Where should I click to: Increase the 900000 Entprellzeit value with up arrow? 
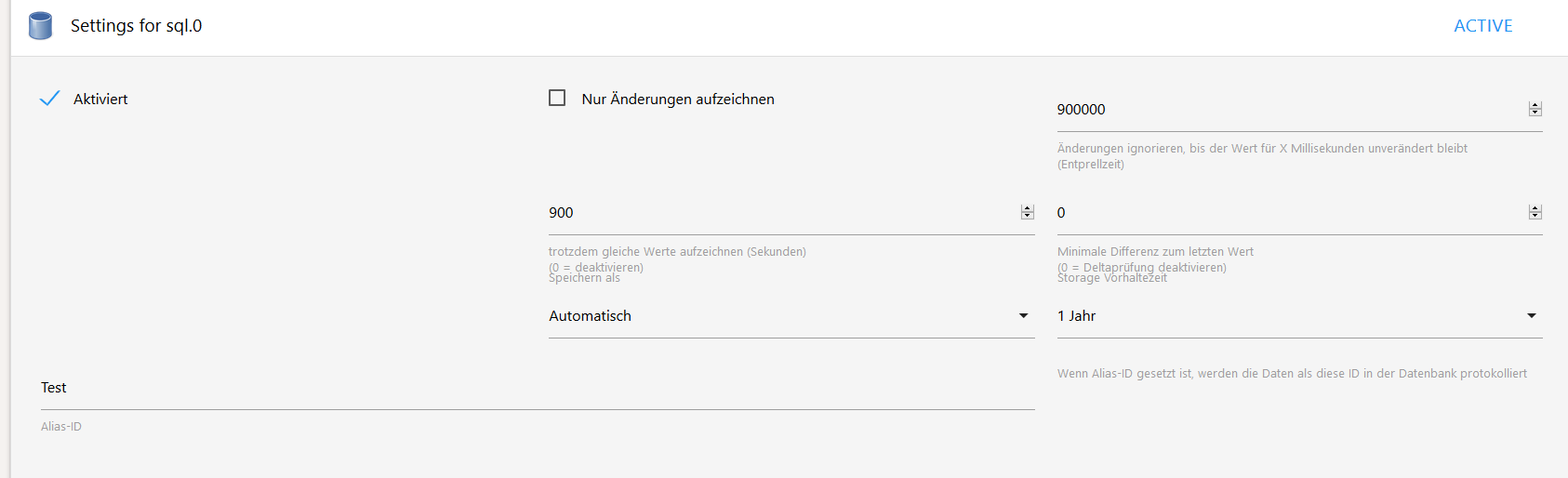pyautogui.click(x=1535, y=106)
